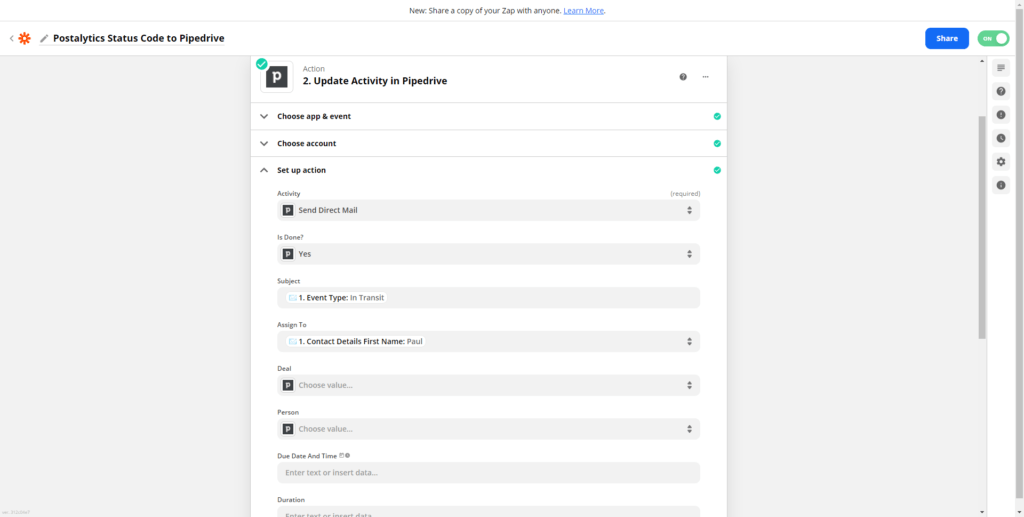Click the Contact Details First Name: Paul pill
1024x517 pixels.
(356, 341)
